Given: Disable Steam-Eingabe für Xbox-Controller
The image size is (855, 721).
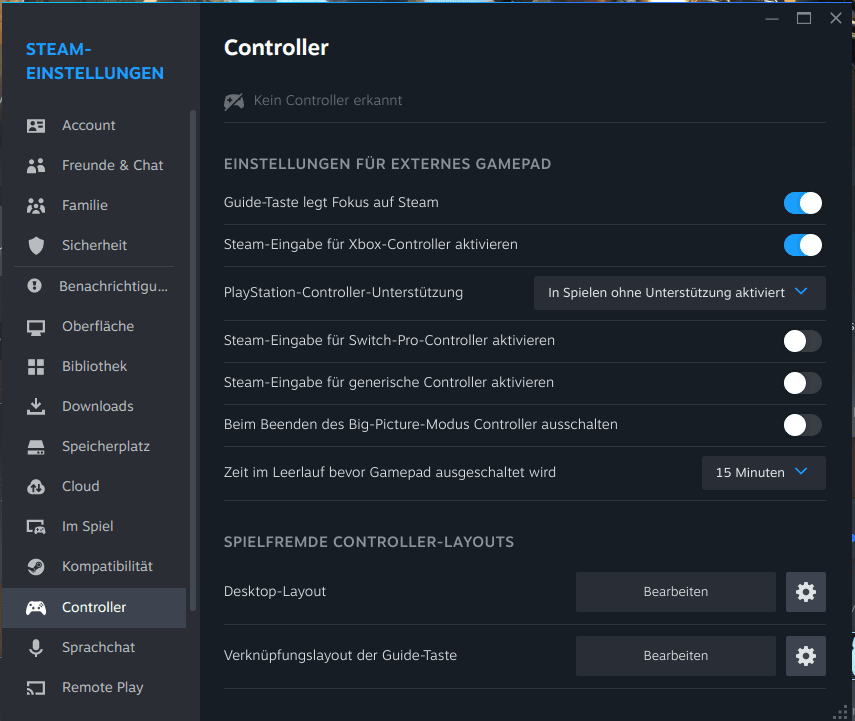Looking at the screenshot, I should 803,245.
